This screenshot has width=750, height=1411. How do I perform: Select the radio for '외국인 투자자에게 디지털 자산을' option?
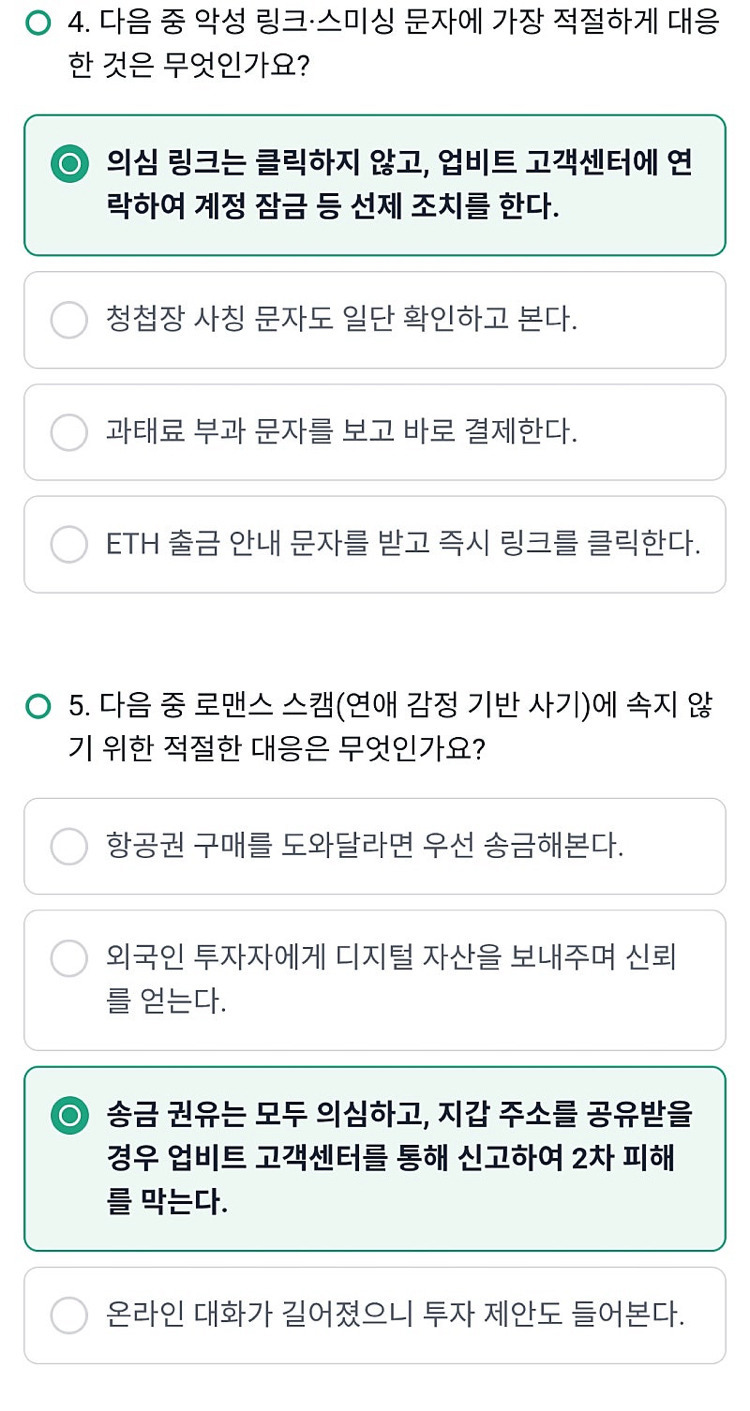pos(69,959)
